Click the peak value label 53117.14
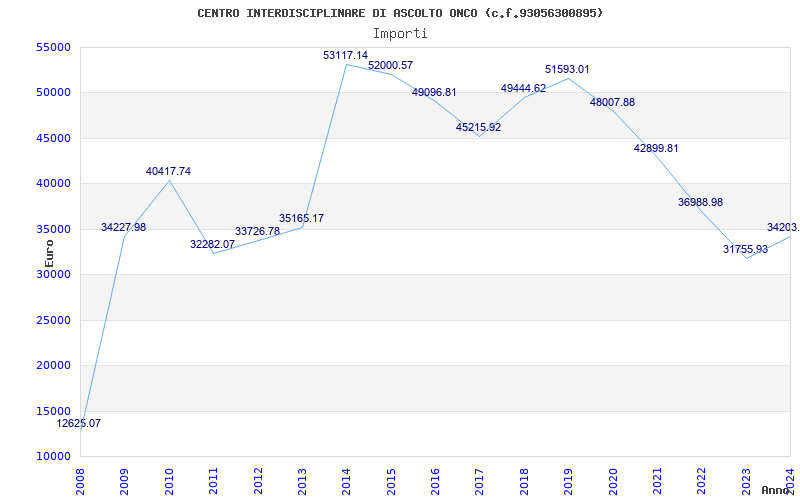This screenshot has width=800, height=500. click(345, 56)
